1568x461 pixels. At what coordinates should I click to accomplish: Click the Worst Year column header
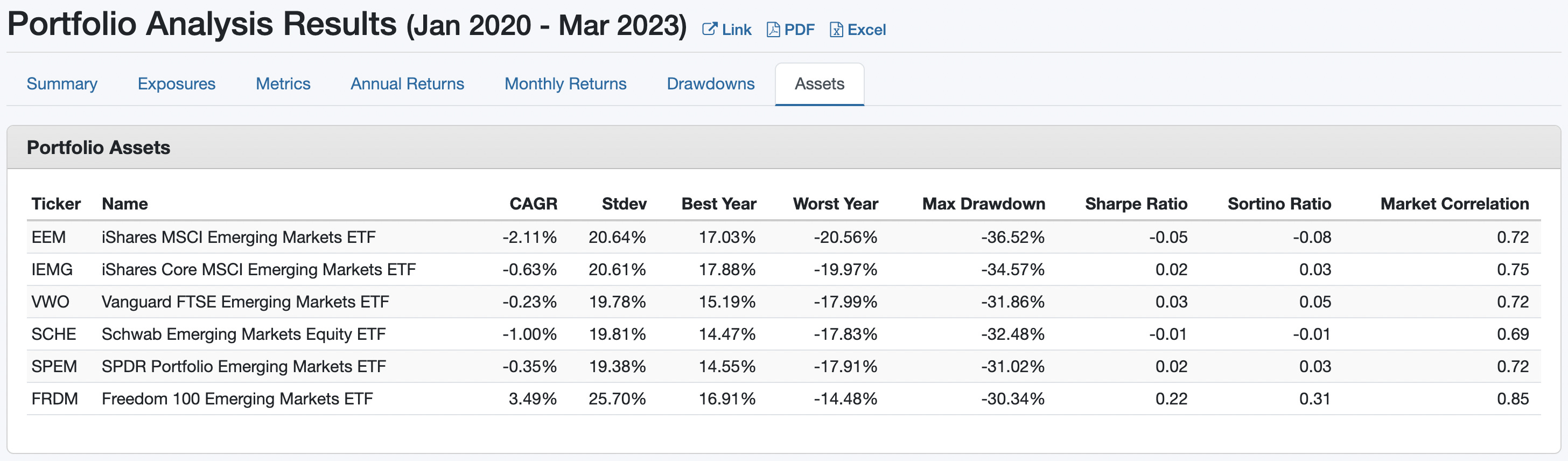point(835,204)
